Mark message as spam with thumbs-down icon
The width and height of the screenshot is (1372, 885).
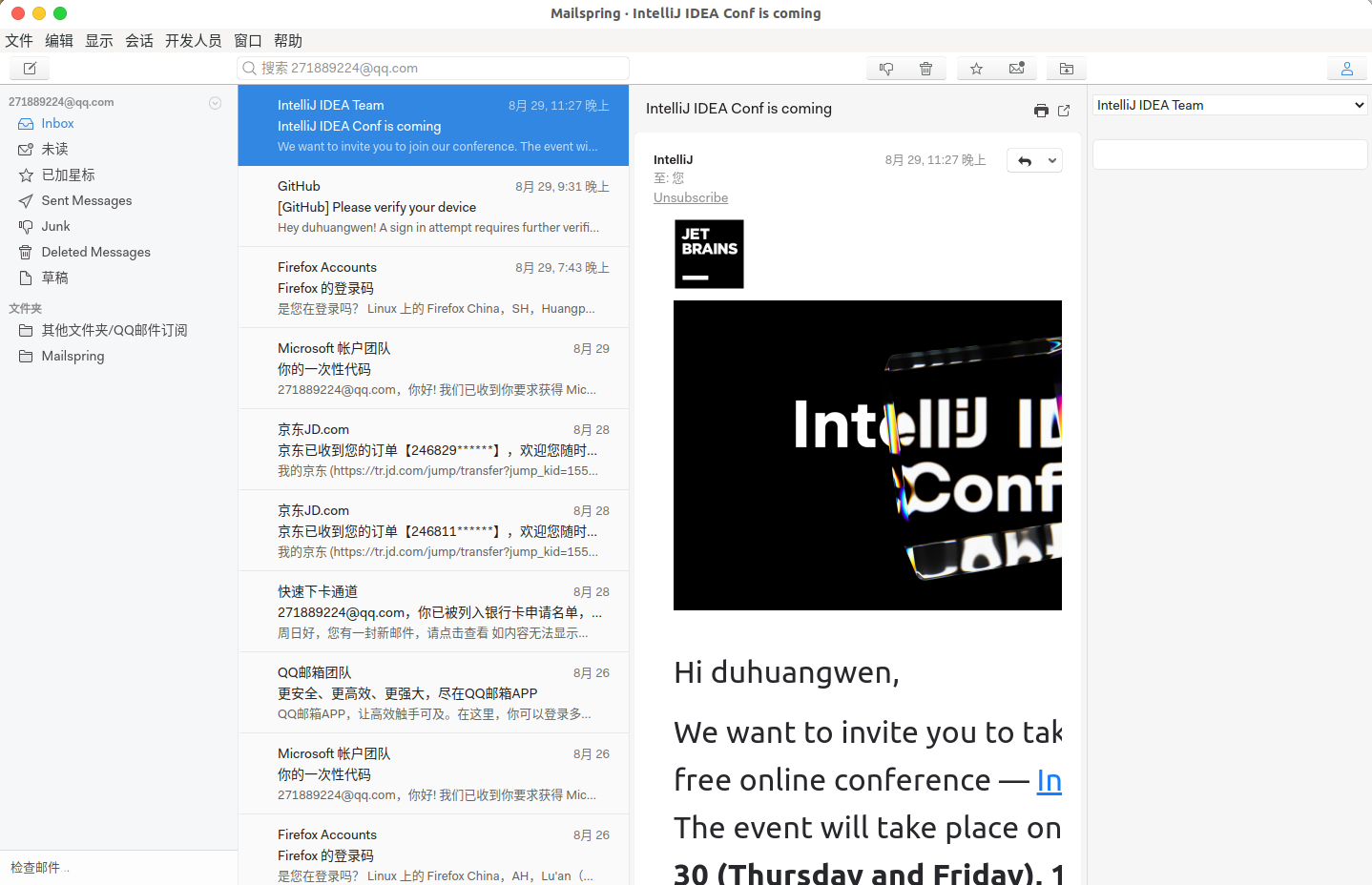coord(886,69)
